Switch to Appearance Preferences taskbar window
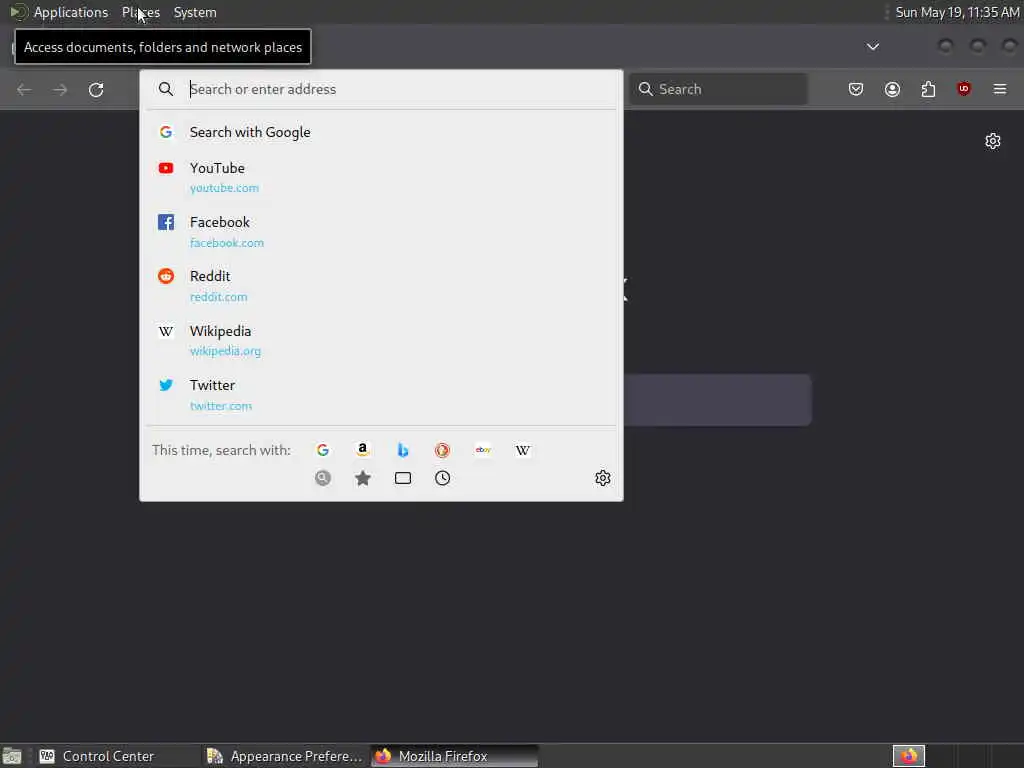Viewport: 1024px width, 768px height. tap(285, 756)
